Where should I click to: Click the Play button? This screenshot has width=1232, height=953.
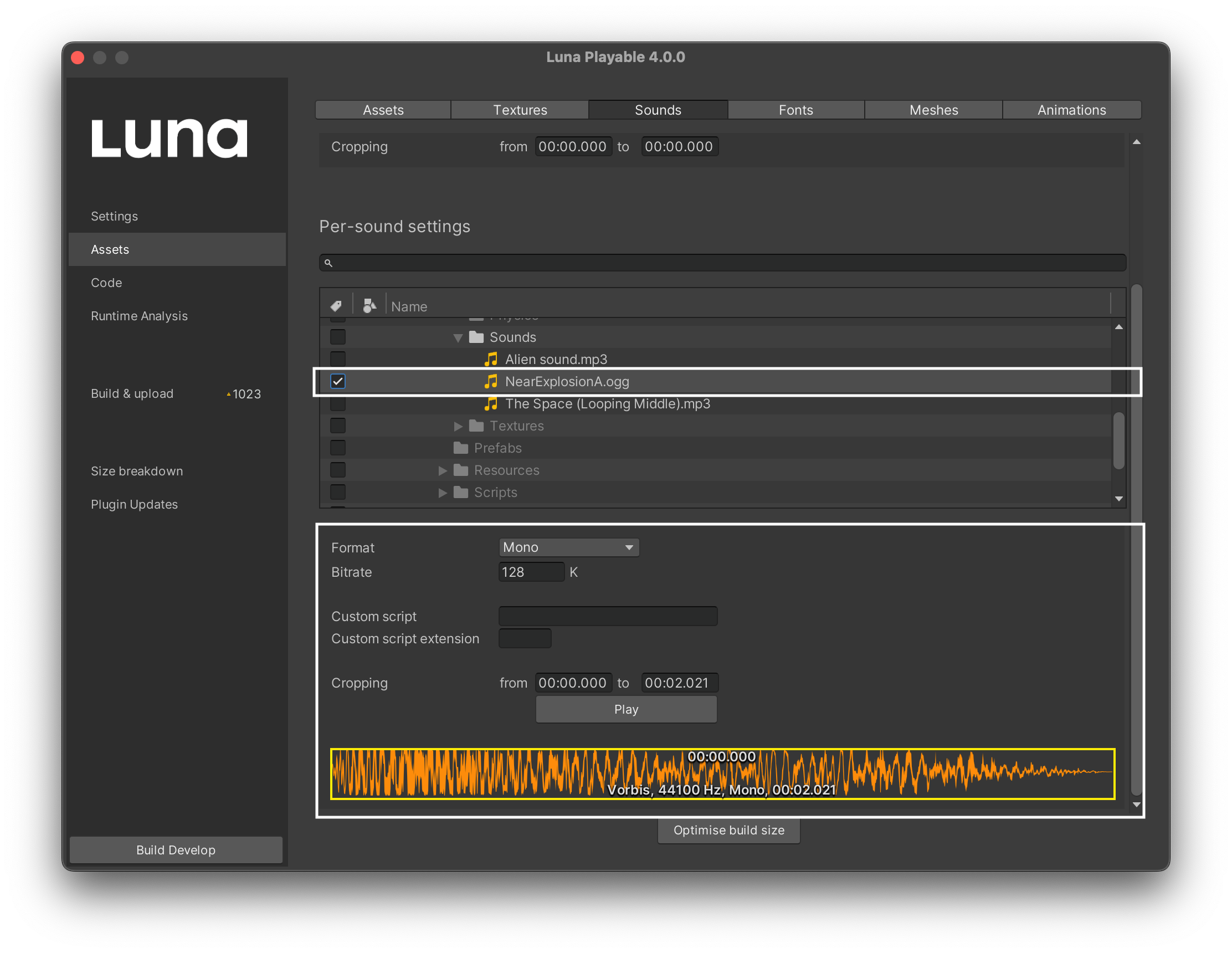pyautogui.click(x=626, y=709)
